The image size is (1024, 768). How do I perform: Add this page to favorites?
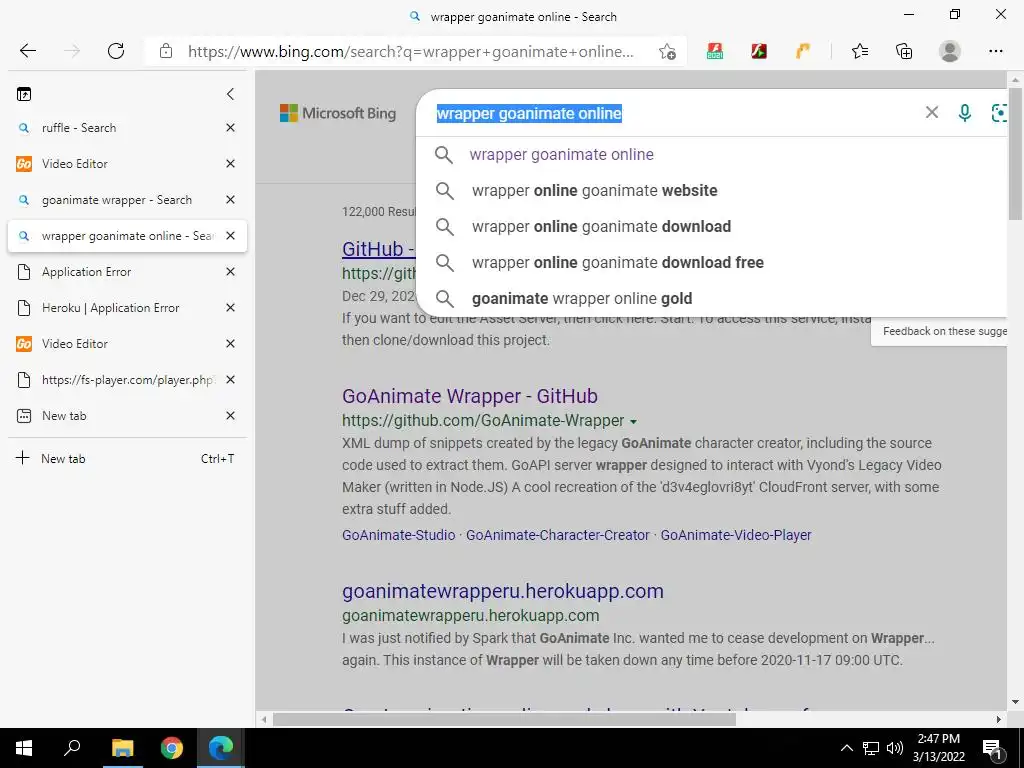(x=667, y=52)
